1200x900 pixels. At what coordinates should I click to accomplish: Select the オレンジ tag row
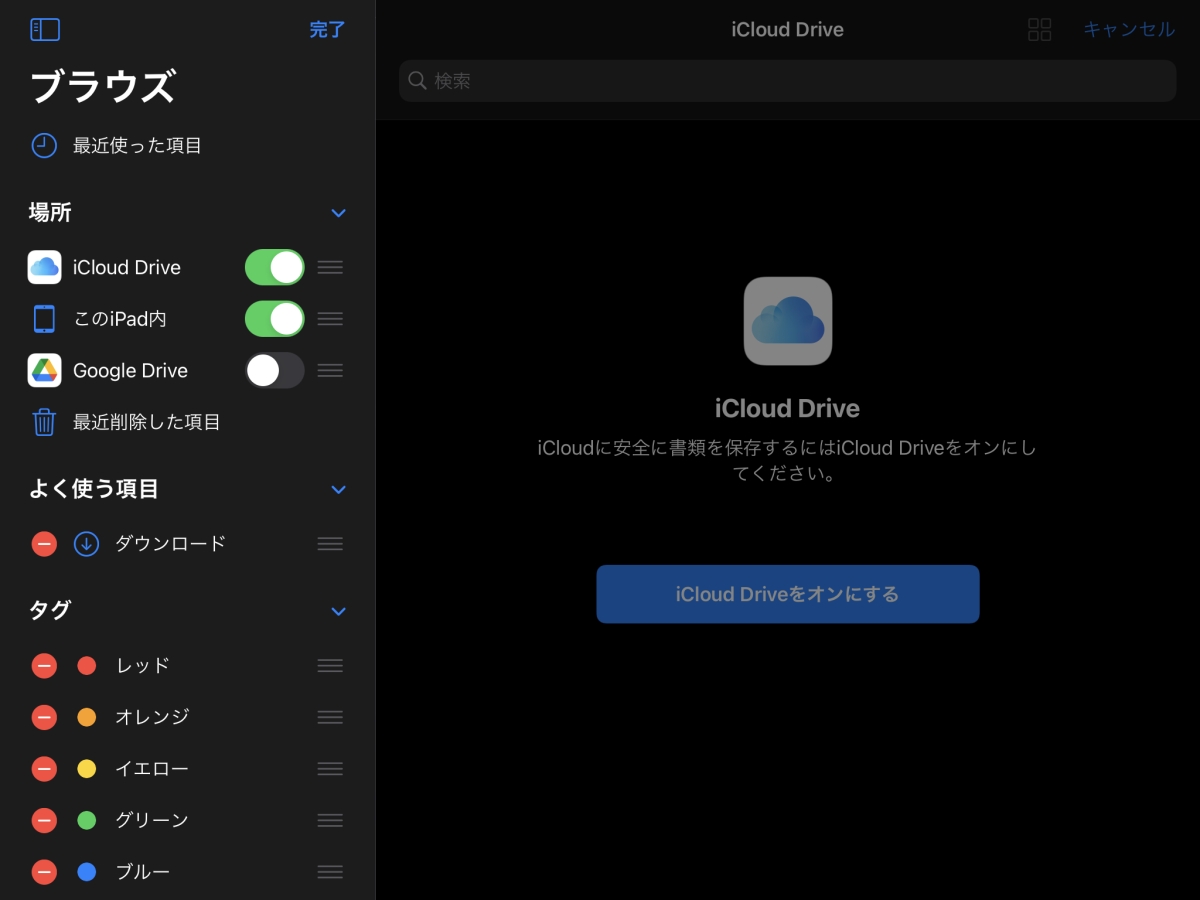pyautogui.click(x=152, y=717)
